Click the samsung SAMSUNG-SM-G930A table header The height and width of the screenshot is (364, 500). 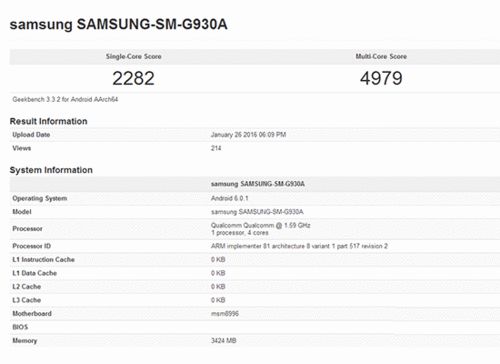click(258, 184)
